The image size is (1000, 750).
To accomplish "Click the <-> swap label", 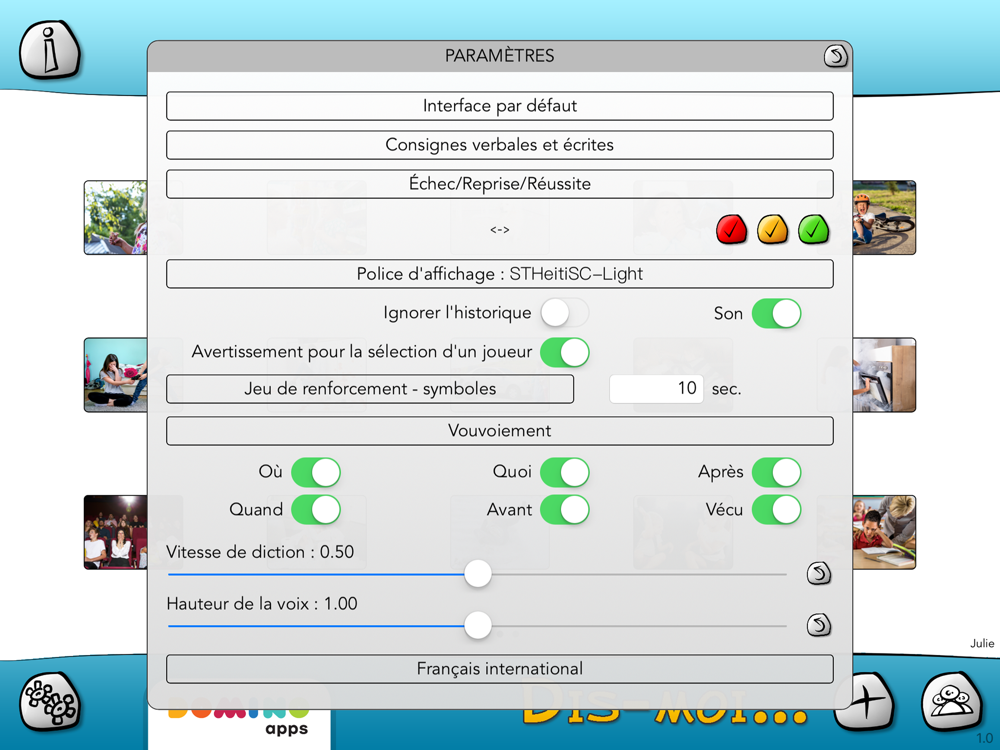I will coord(500,230).
